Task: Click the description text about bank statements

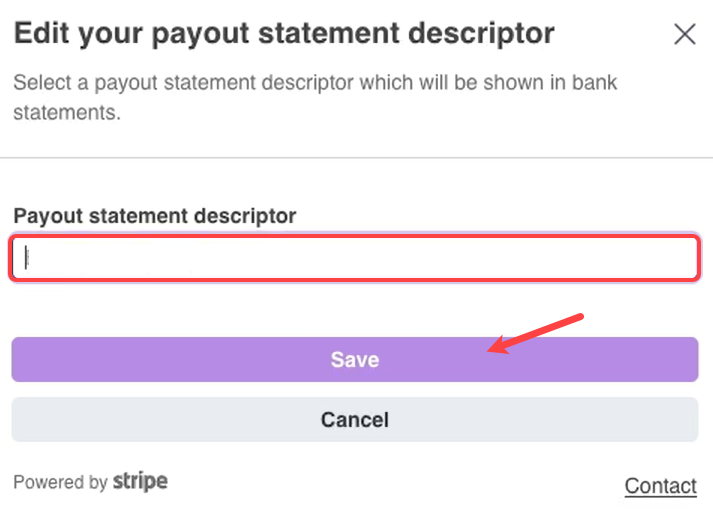Action: click(315, 97)
